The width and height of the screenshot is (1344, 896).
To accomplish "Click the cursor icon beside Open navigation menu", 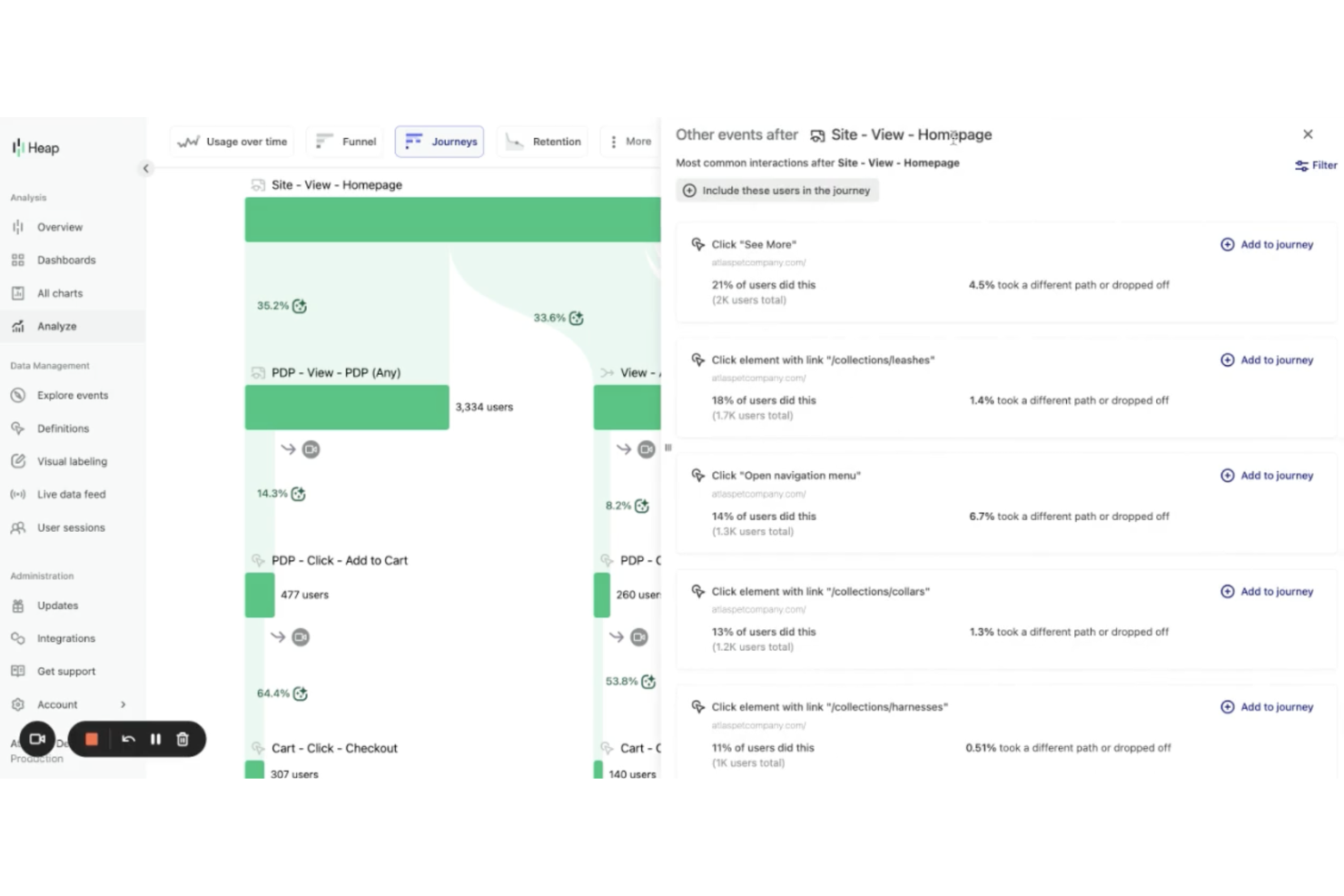I will click(697, 476).
